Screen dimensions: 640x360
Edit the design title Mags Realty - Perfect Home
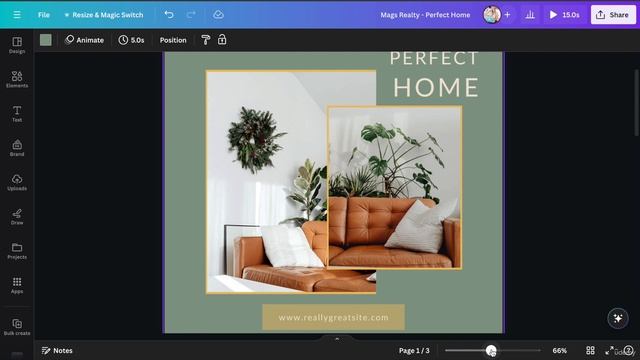point(425,15)
